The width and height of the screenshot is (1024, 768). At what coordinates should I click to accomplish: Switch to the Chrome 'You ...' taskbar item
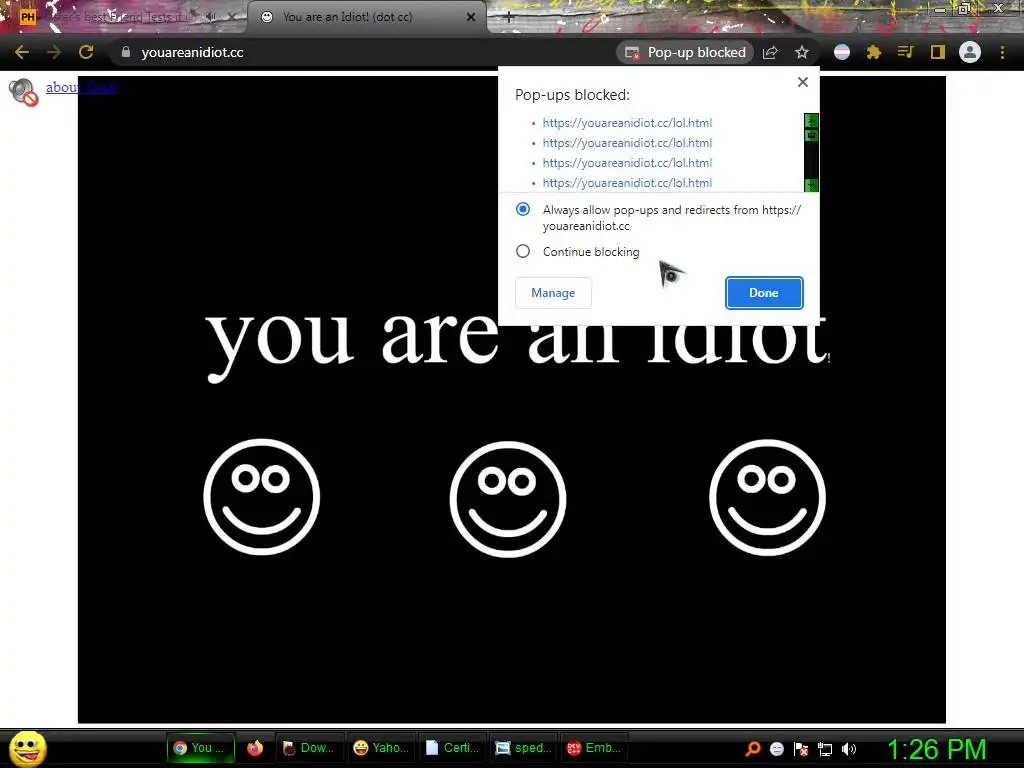[x=200, y=748]
